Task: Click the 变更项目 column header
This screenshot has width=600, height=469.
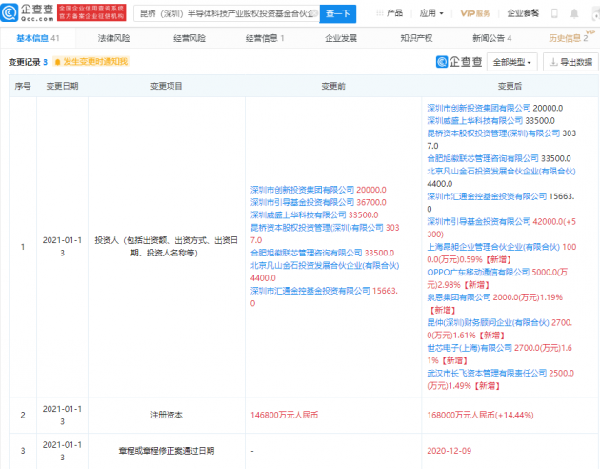Action: (x=166, y=86)
